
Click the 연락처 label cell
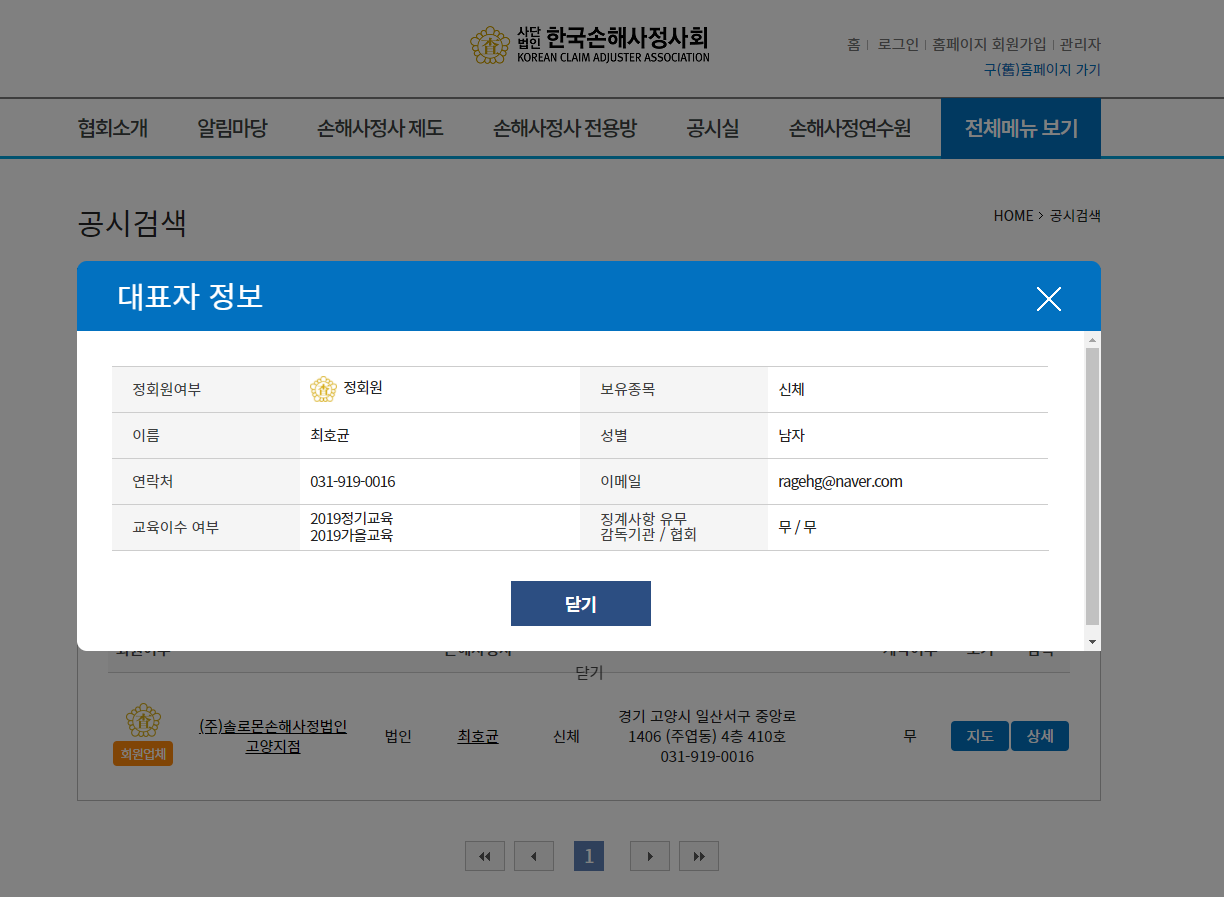pyautogui.click(x=206, y=481)
